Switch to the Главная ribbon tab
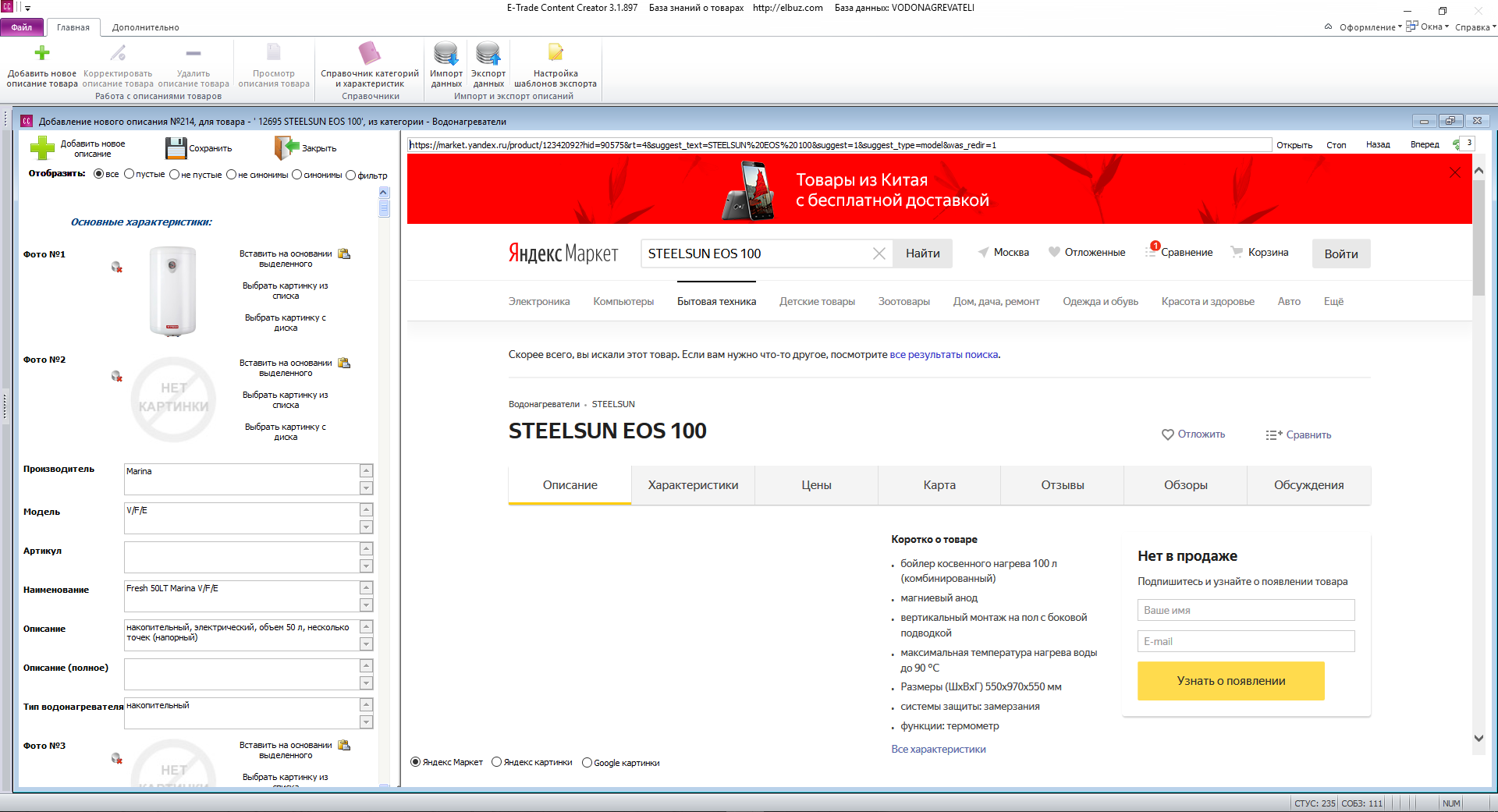Viewport: 1498px width, 812px height. pyautogui.click(x=73, y=27)
